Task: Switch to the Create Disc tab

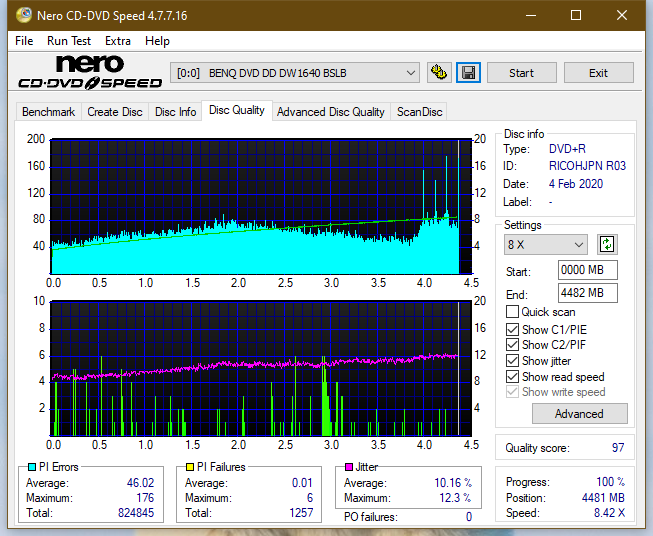Action: click(115, 112)
